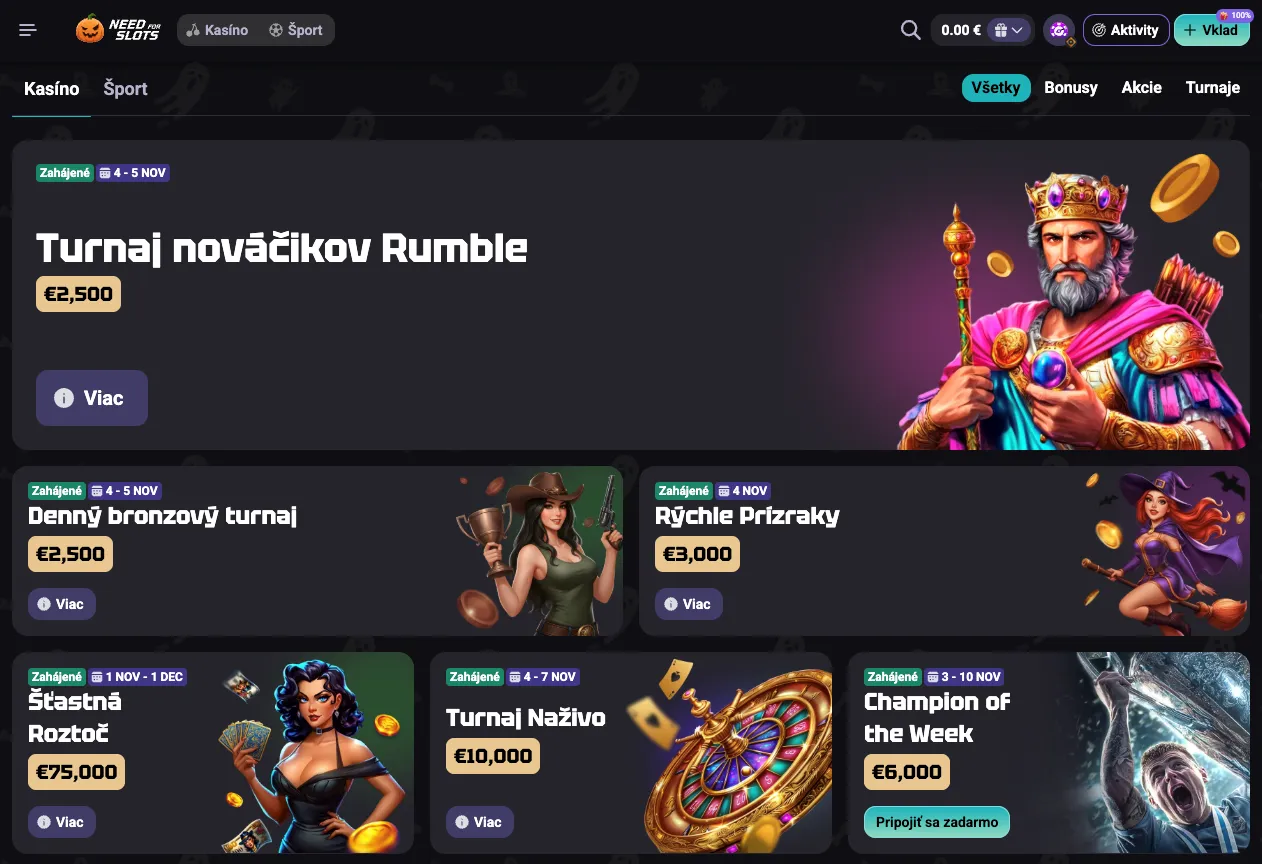Screen dimensions: 1262x864
Task: Filter promotions by Bonusy
Action: pyautogui.click(x=1071, y=88)
